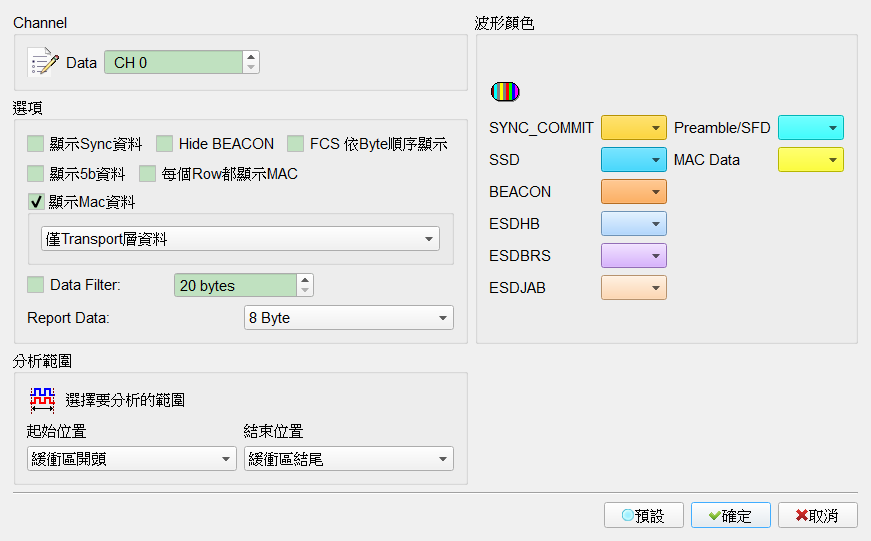Screen dimensions: 871x541
Task: Pick BEACON waveform color
Action: [634, 192]
